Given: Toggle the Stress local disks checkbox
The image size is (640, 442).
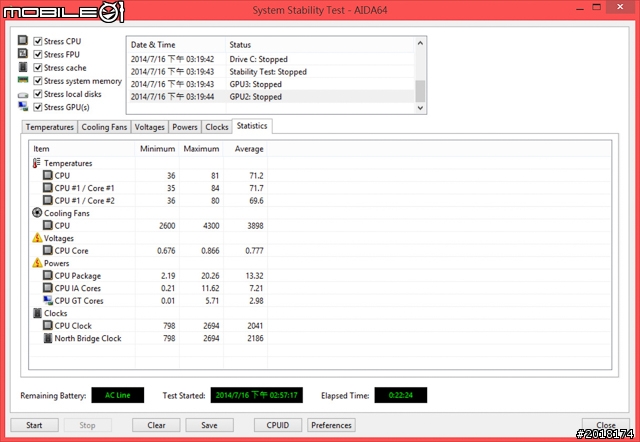Looking at the screenshot, I should pos(38,94).
